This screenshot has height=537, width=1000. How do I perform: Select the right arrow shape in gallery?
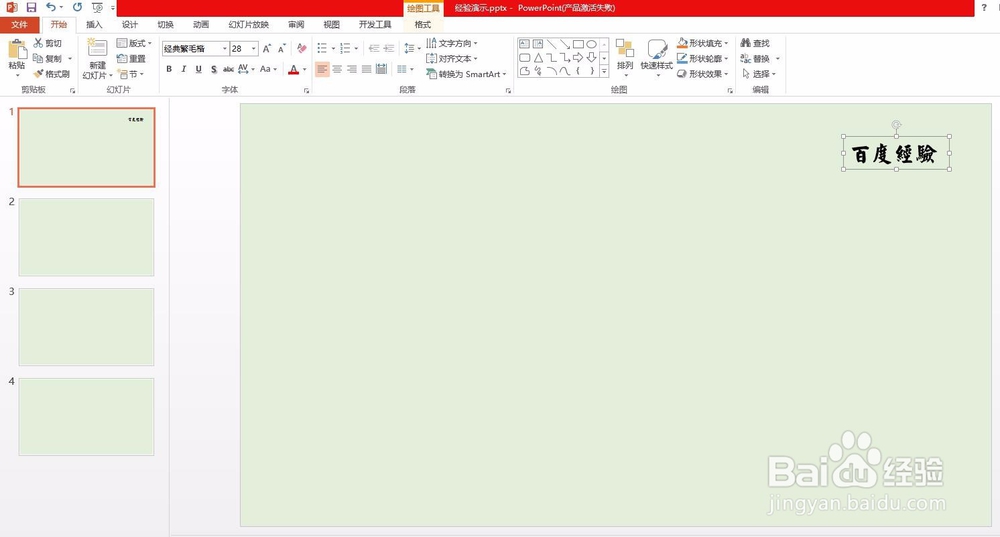578,57
